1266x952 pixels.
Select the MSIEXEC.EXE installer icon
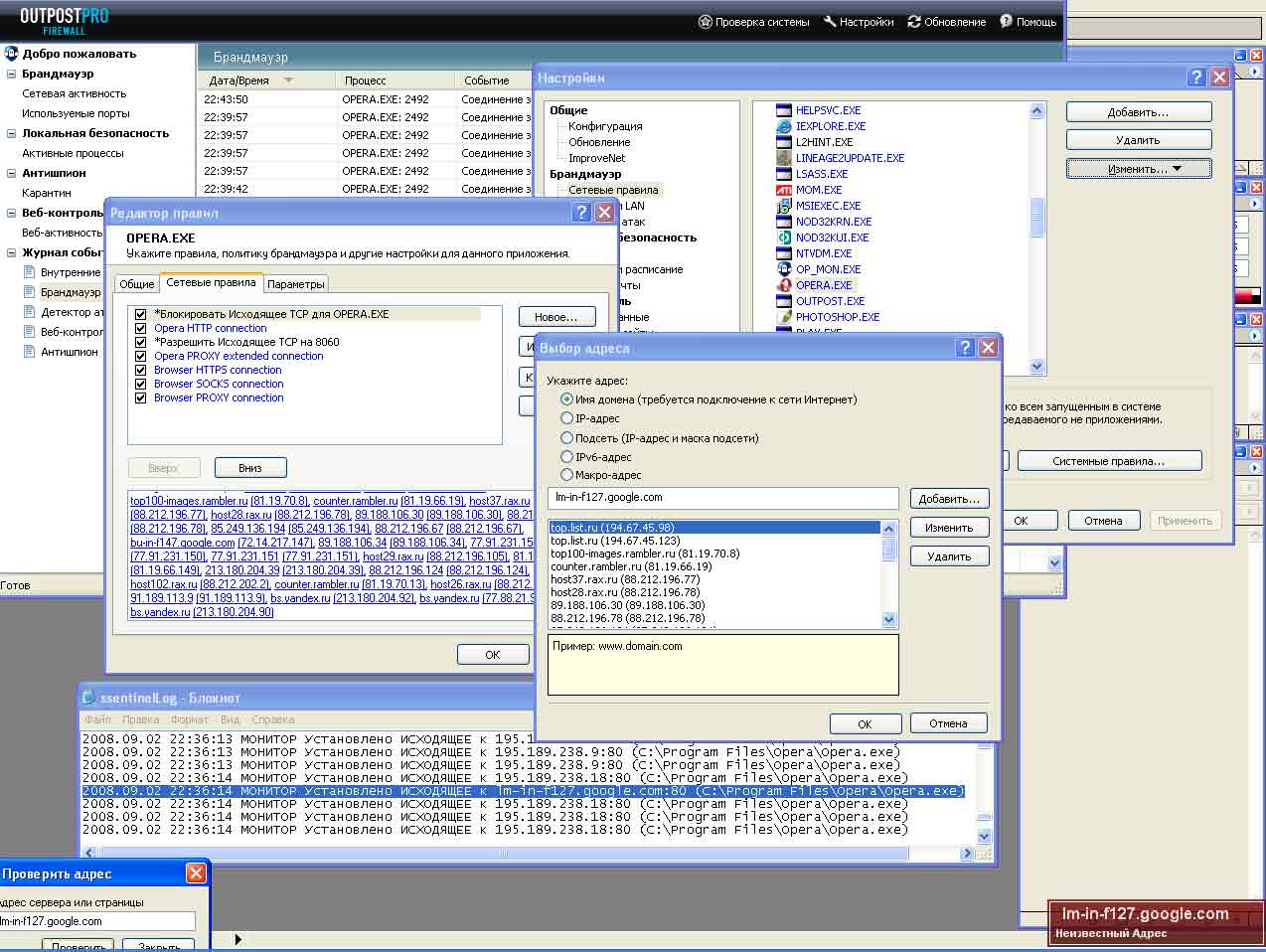[x=784, y=206]
